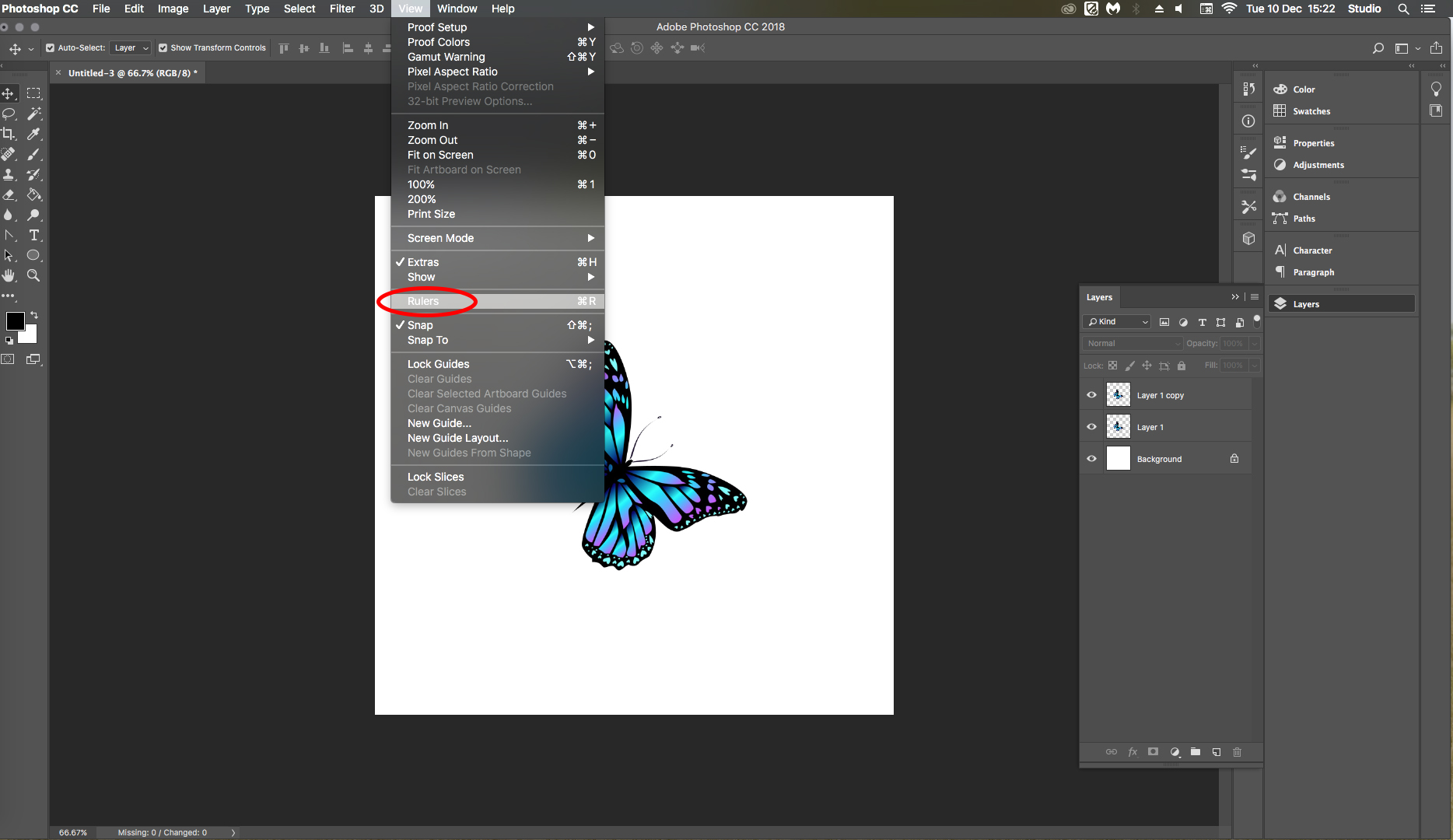Select the Lasso tool
The height and width of the screenshot is (840, 1453).
tap(9, 114)
